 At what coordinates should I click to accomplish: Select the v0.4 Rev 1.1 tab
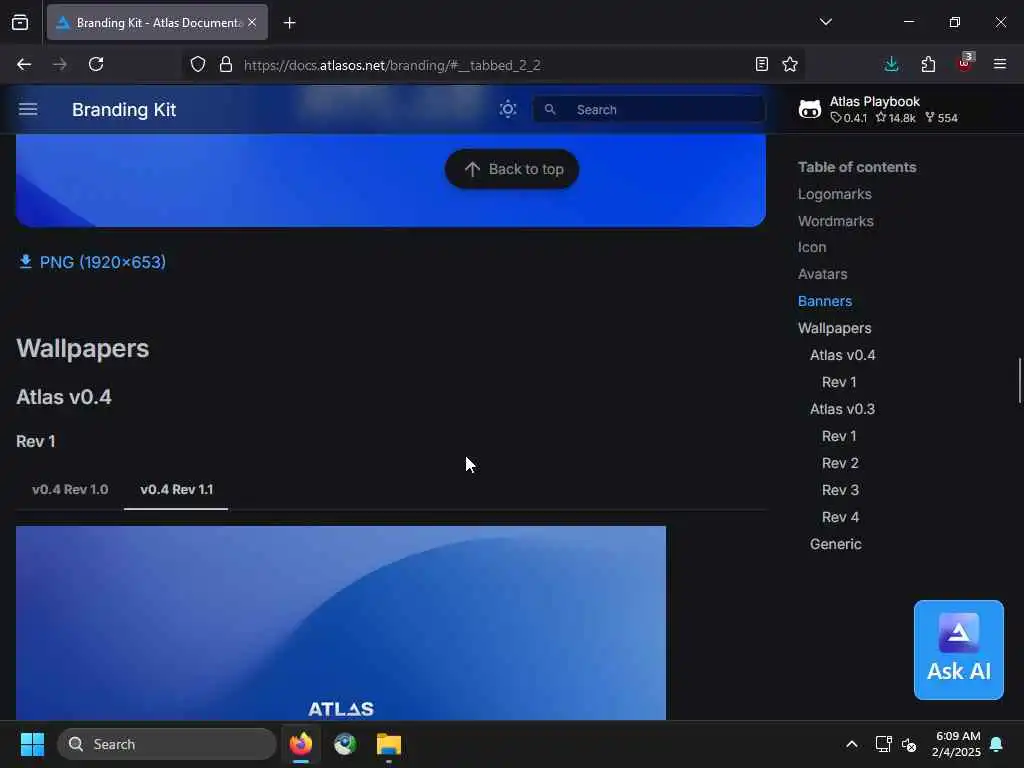(176, 489)
